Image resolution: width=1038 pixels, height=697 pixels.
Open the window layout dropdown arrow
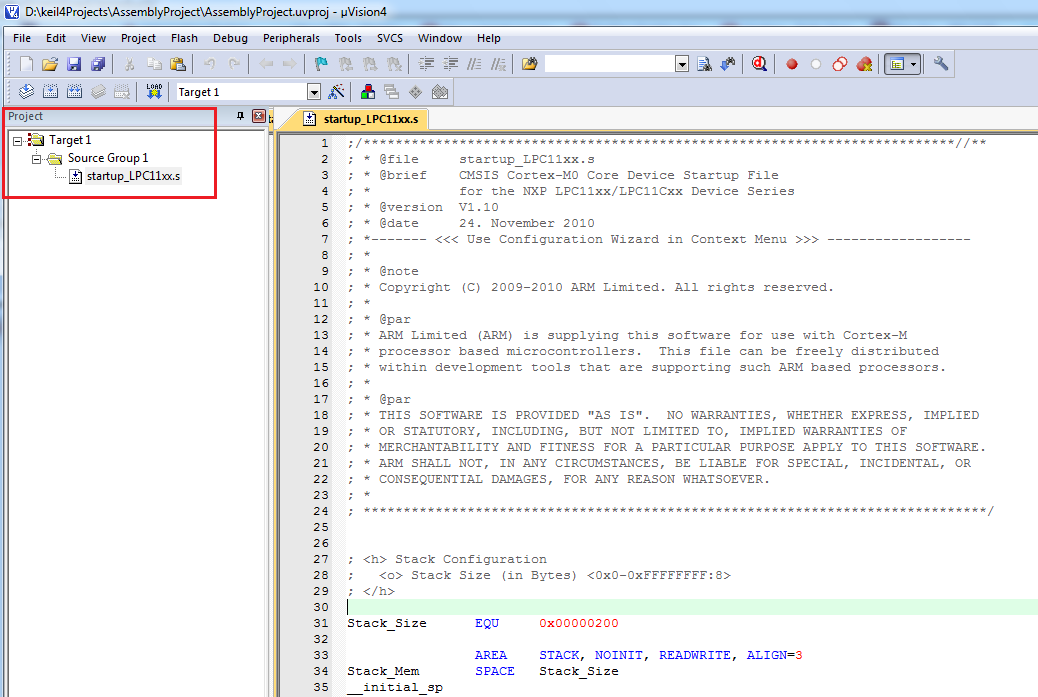pos(914,64)
